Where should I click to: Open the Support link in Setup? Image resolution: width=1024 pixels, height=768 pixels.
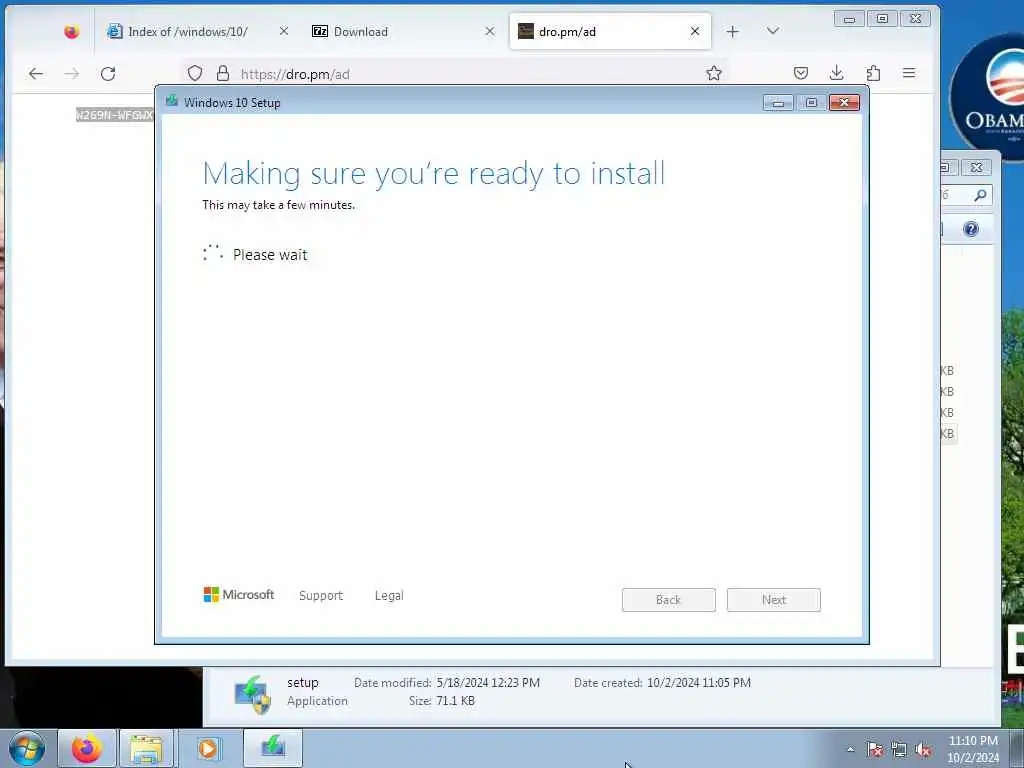point(321,596)
